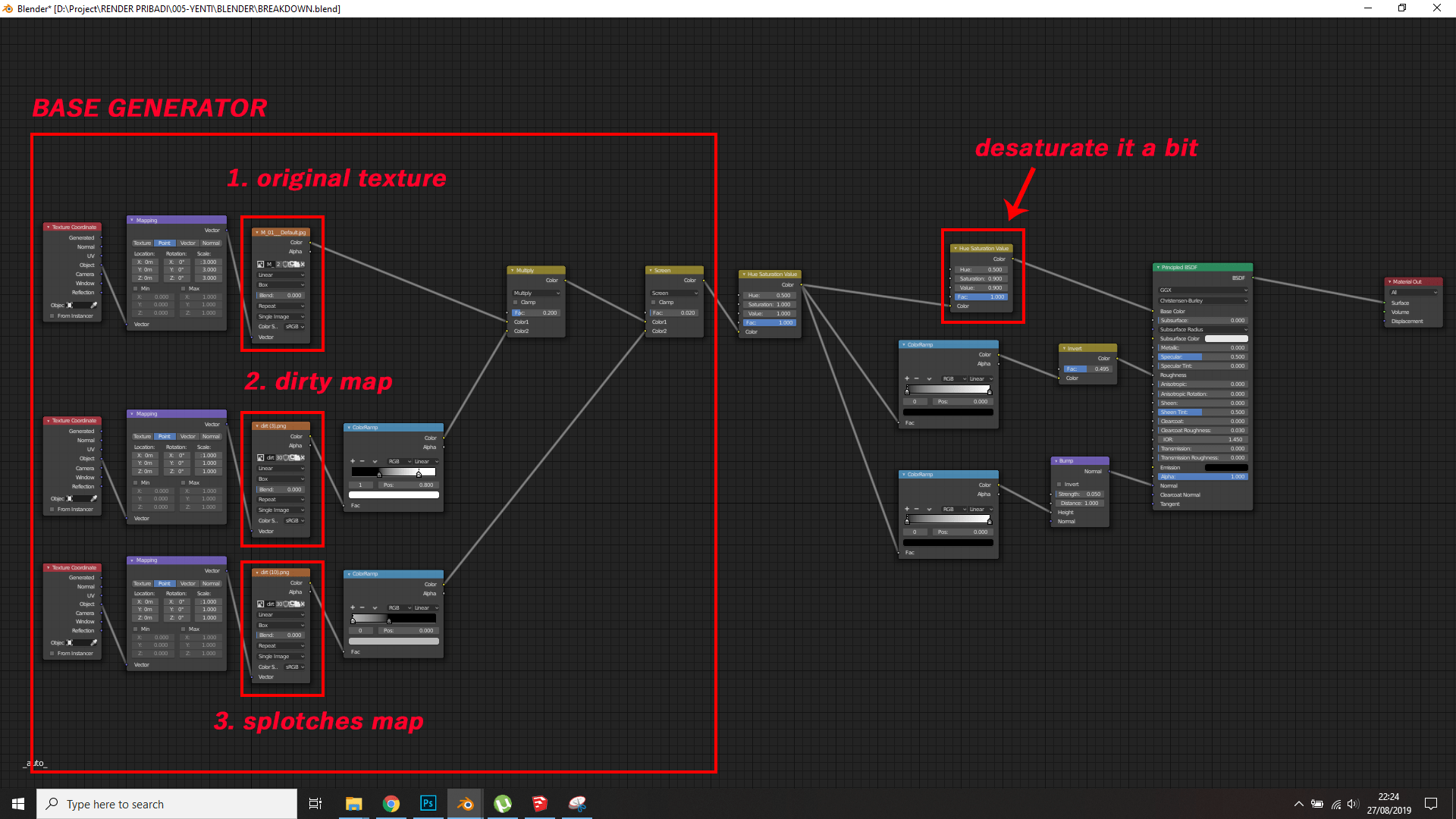
Task: Add a color stop in ColorRamp with Pos 0.800
Action: [x=352, y=461]
